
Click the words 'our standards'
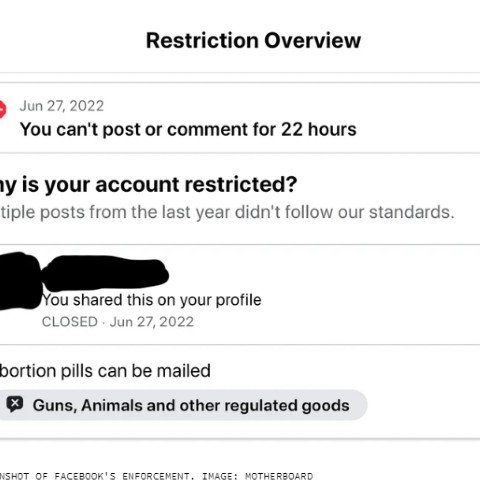click(x=396, y=212)
